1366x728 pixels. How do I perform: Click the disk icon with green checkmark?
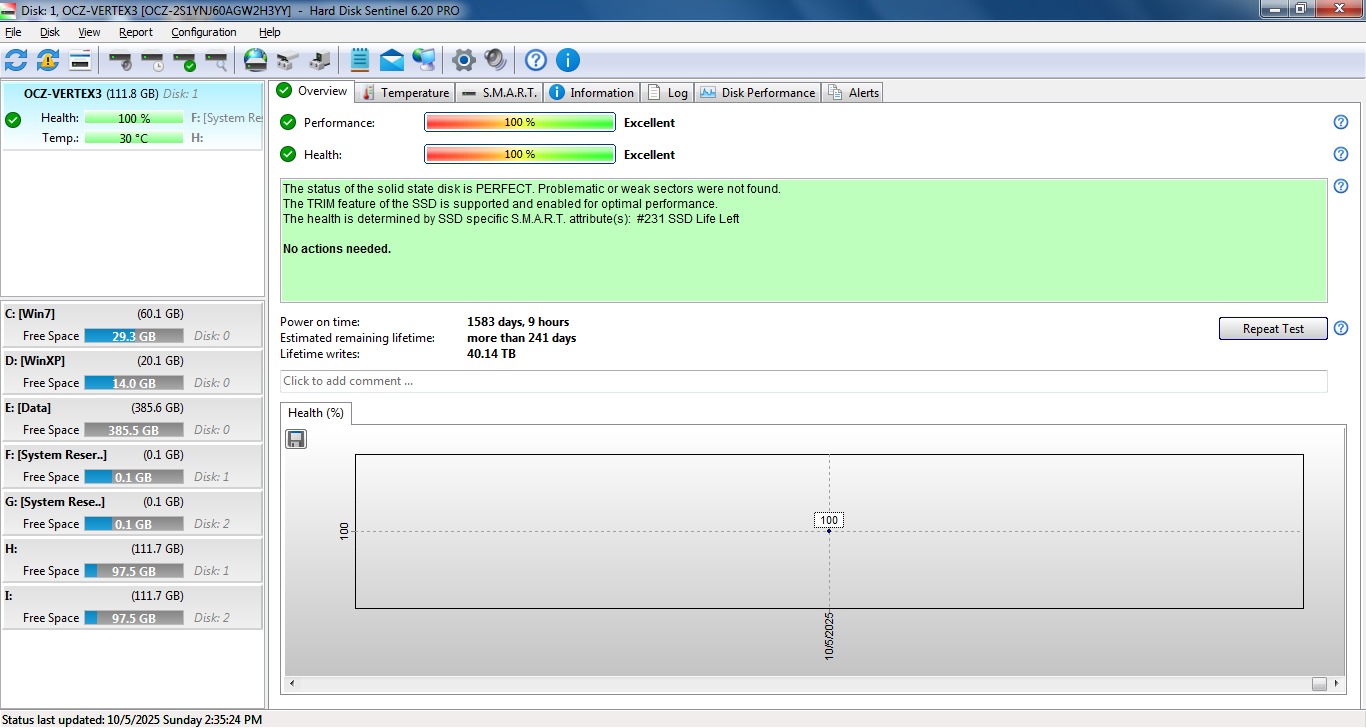(185, 61)
